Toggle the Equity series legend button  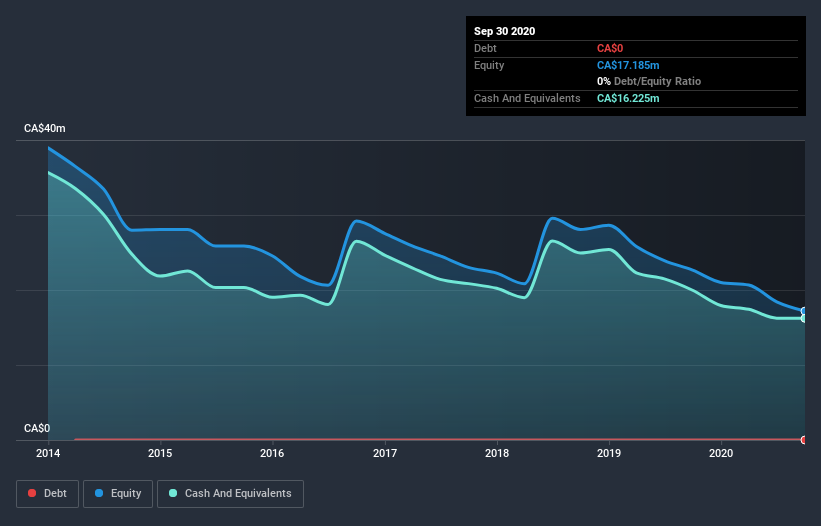click(118, 494)
